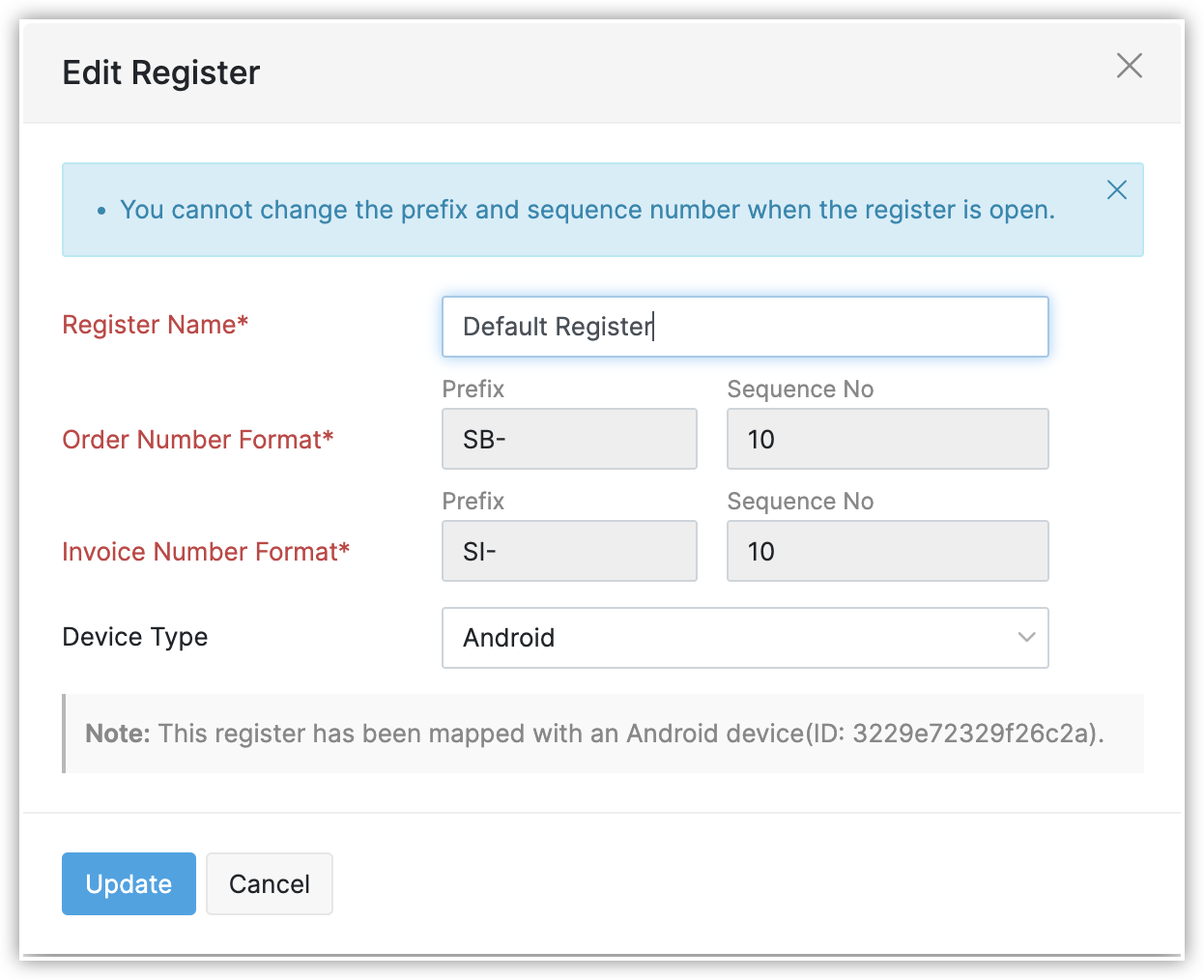
Task: Click the Invoice Number Format label
Action: point(205,552)
